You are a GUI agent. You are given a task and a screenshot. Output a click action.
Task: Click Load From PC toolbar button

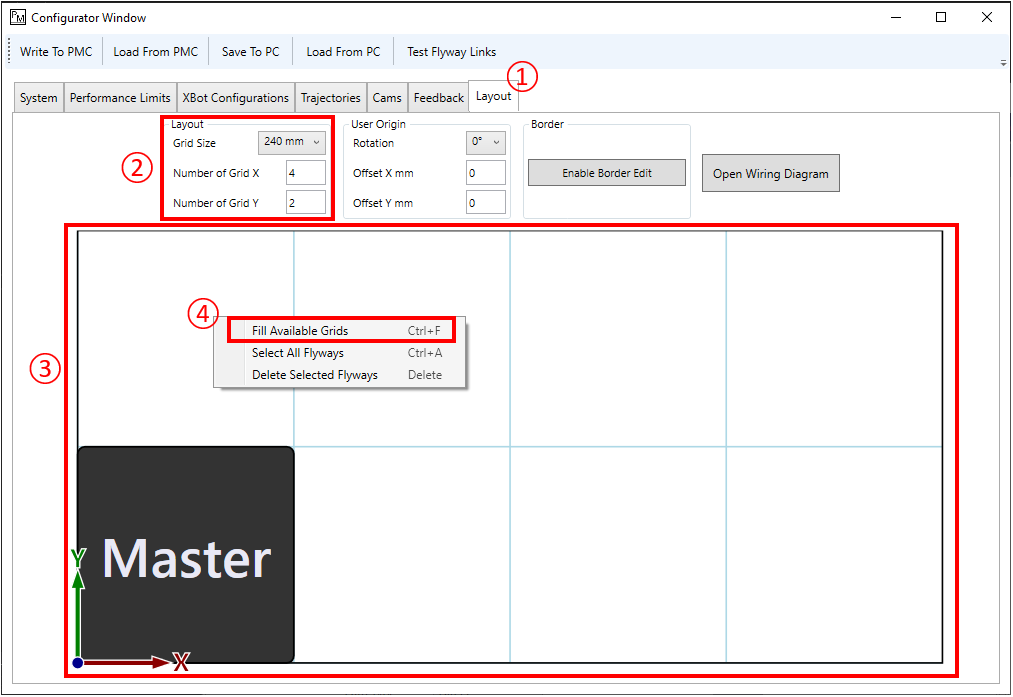pyautogui.click(x=343, y=52)
